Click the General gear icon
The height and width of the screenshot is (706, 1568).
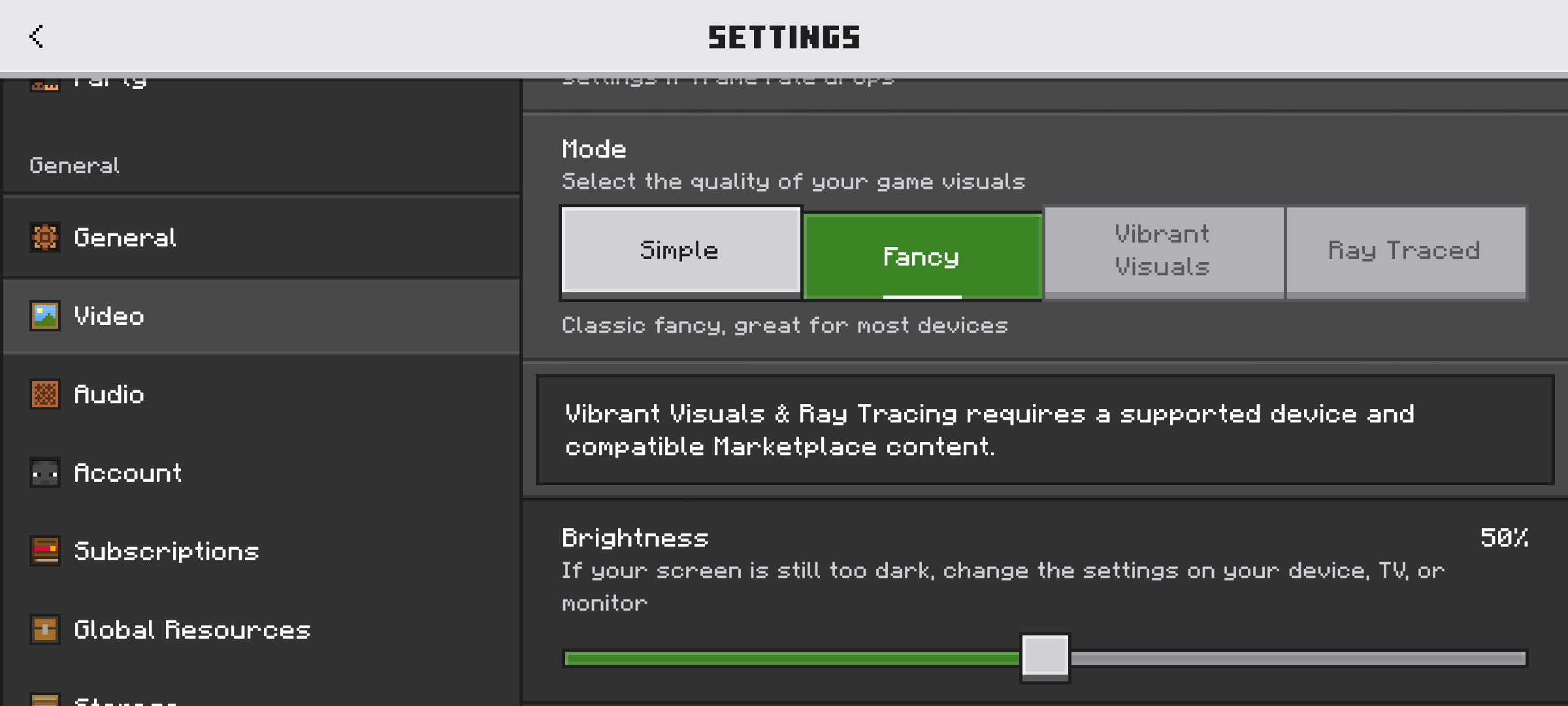pos(45,237)
